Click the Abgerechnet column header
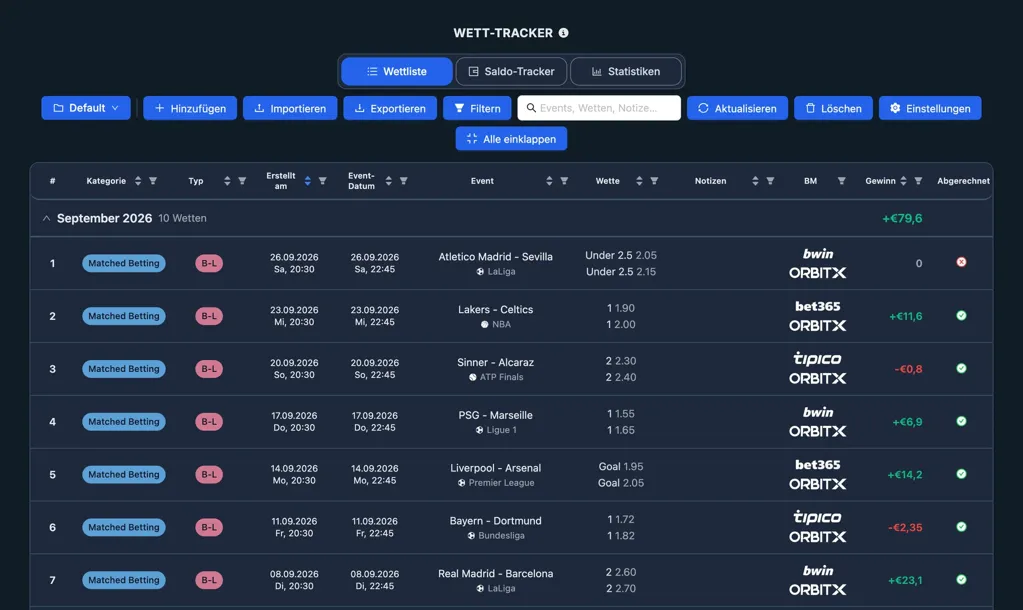 [963, 181]
